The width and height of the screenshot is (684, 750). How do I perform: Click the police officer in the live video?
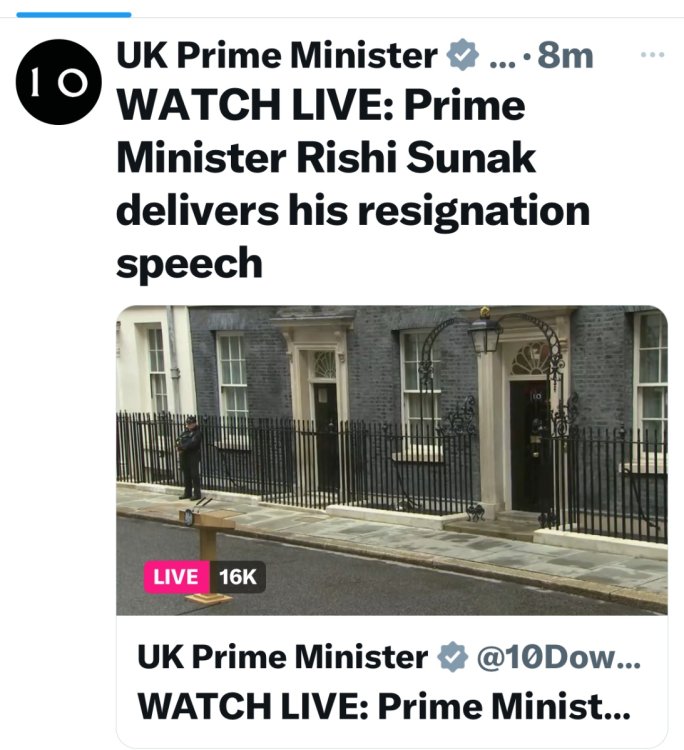pos(190,457)
